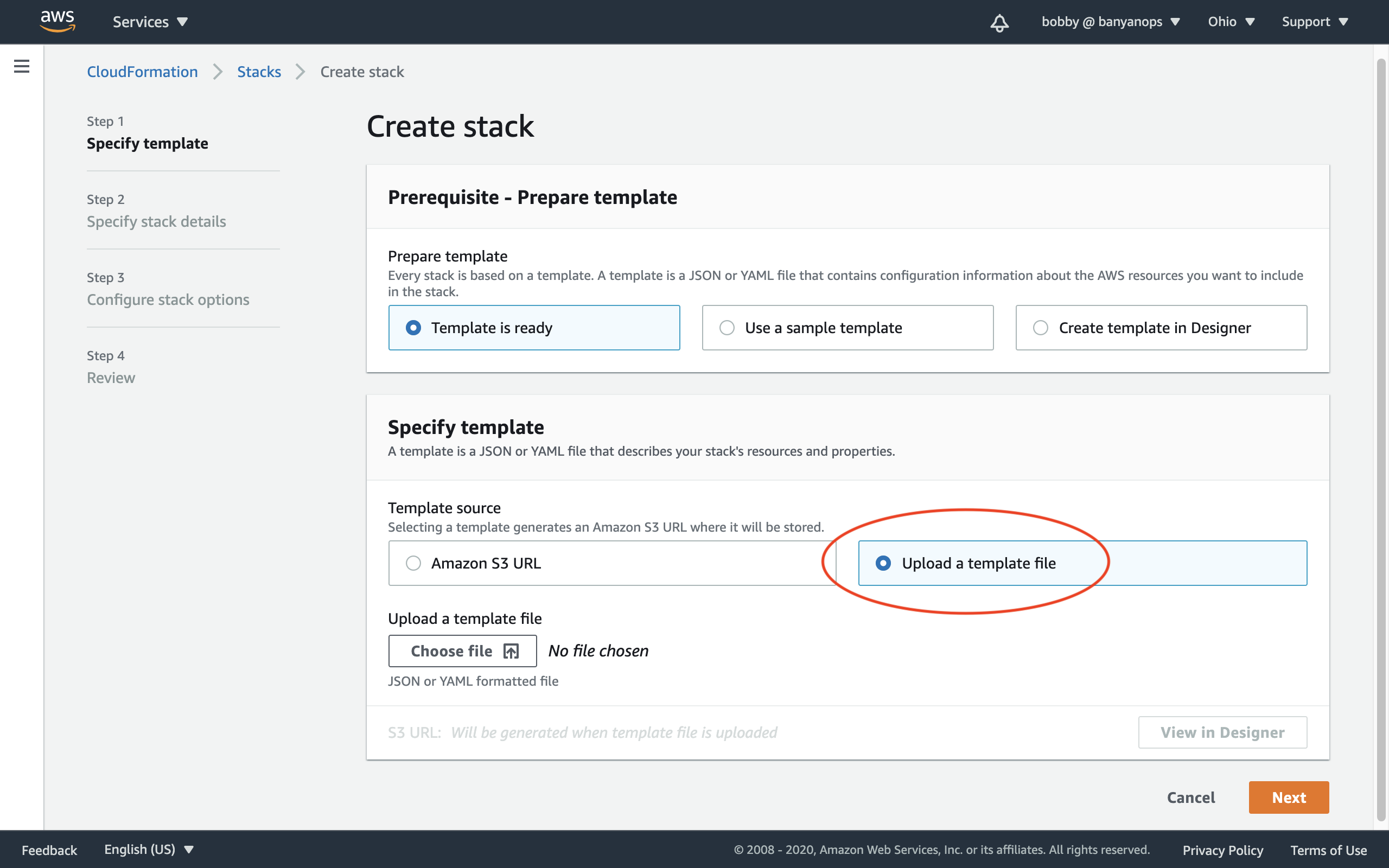1389x868 pixels.
Task: Open the Feedback link in footer
Action: coord(49,850)
